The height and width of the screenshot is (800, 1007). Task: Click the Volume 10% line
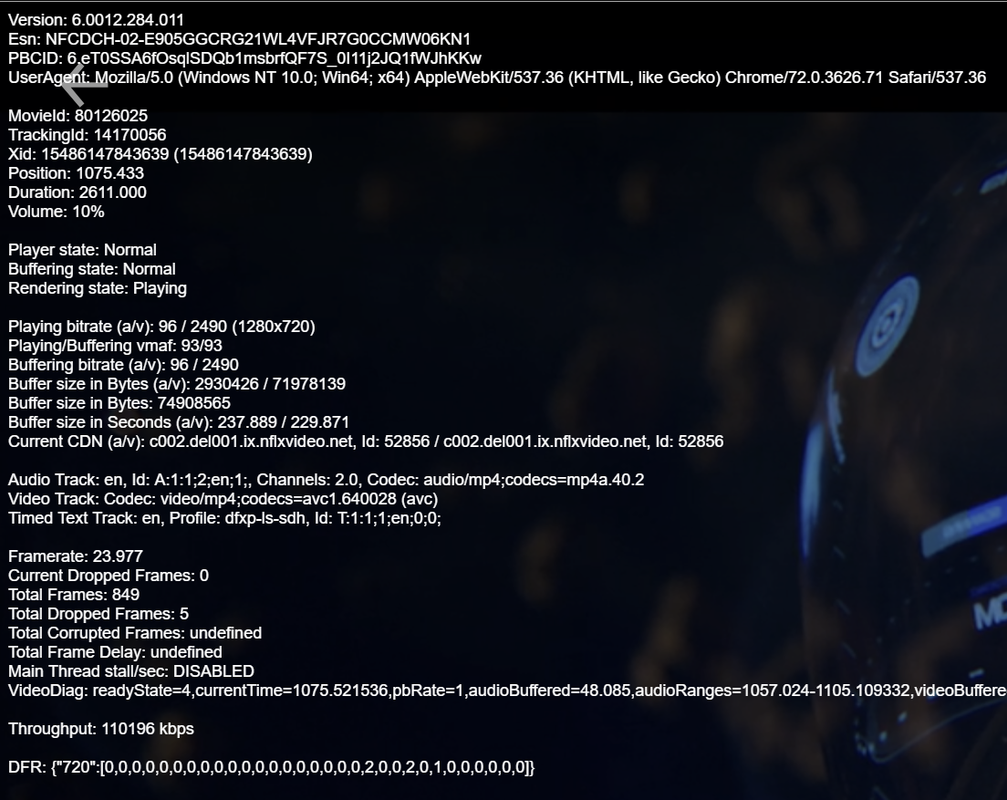pos(56,212)
